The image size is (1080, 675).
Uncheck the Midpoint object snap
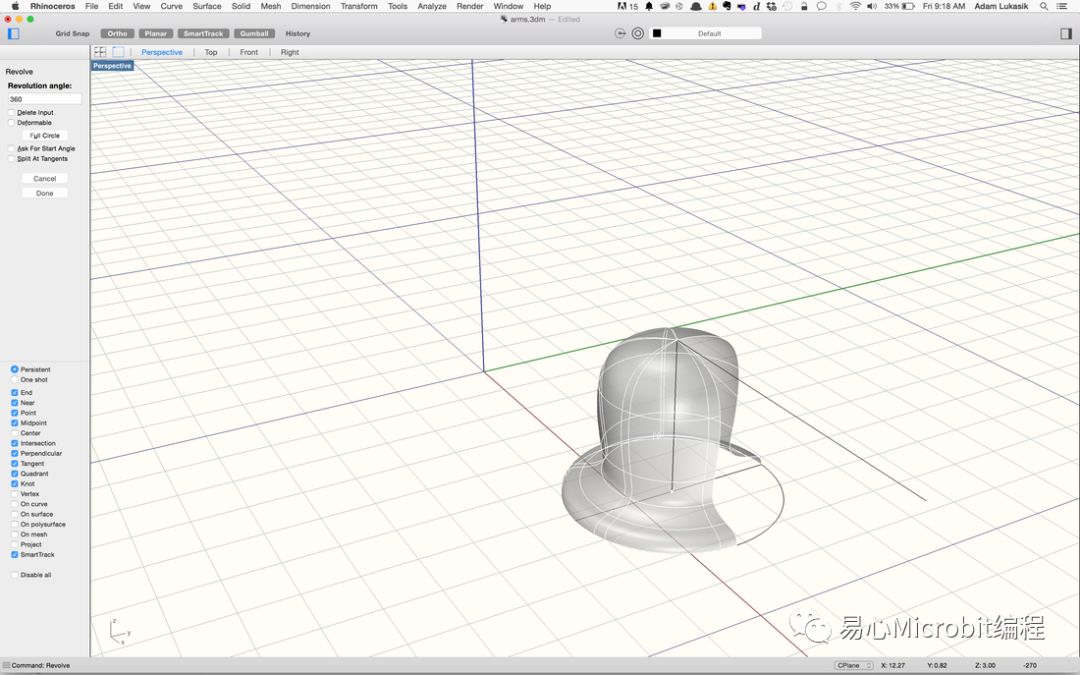click(x=14, y=423)
